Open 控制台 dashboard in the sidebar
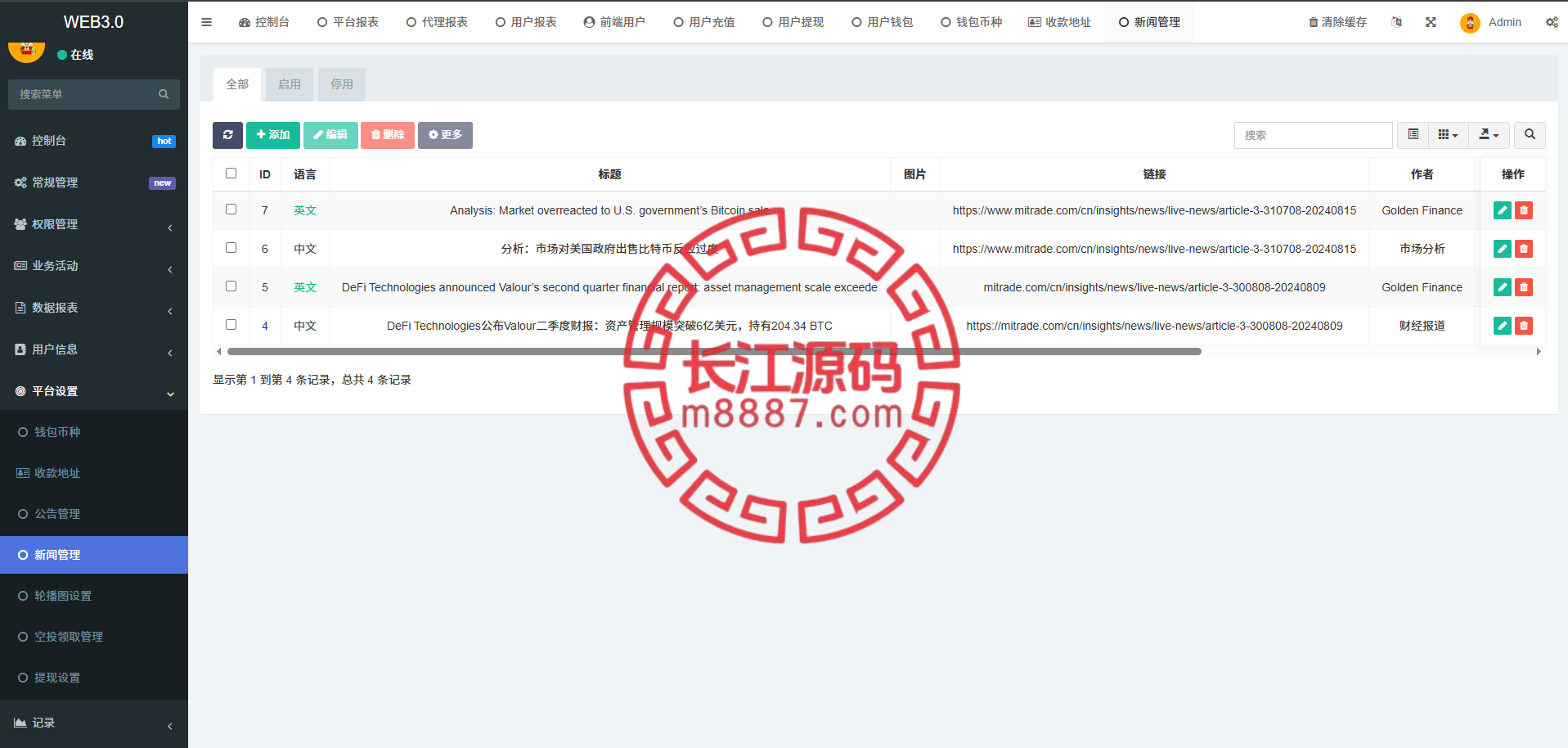The image size is (1568, 748). tap(94, 141)
